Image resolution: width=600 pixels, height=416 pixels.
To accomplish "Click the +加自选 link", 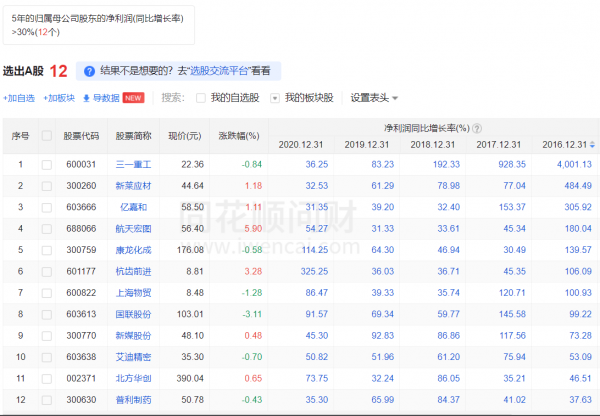I will 19,98.
